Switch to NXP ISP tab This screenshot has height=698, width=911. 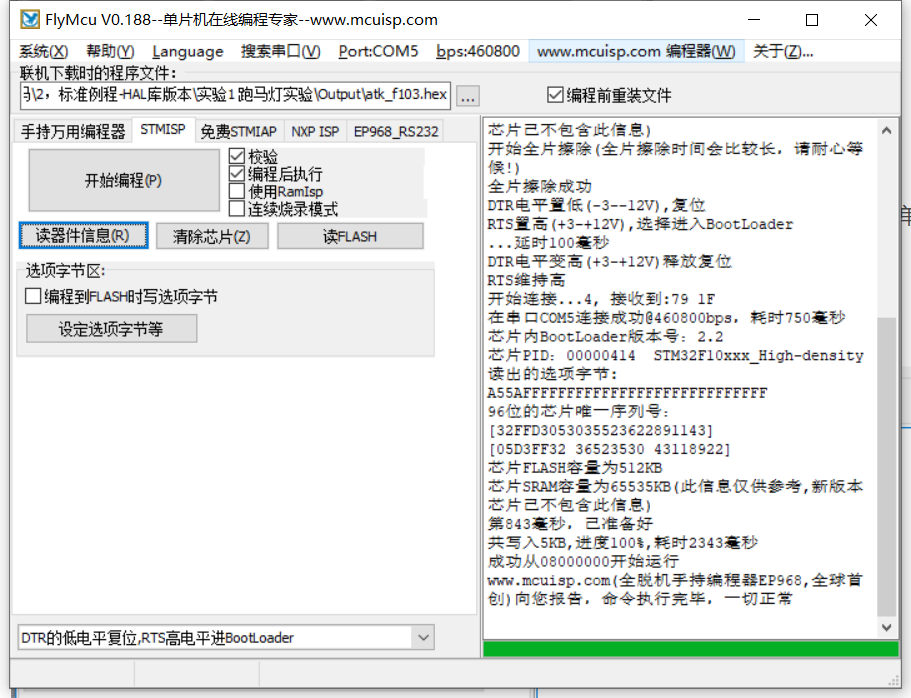[x=315, y=131]
